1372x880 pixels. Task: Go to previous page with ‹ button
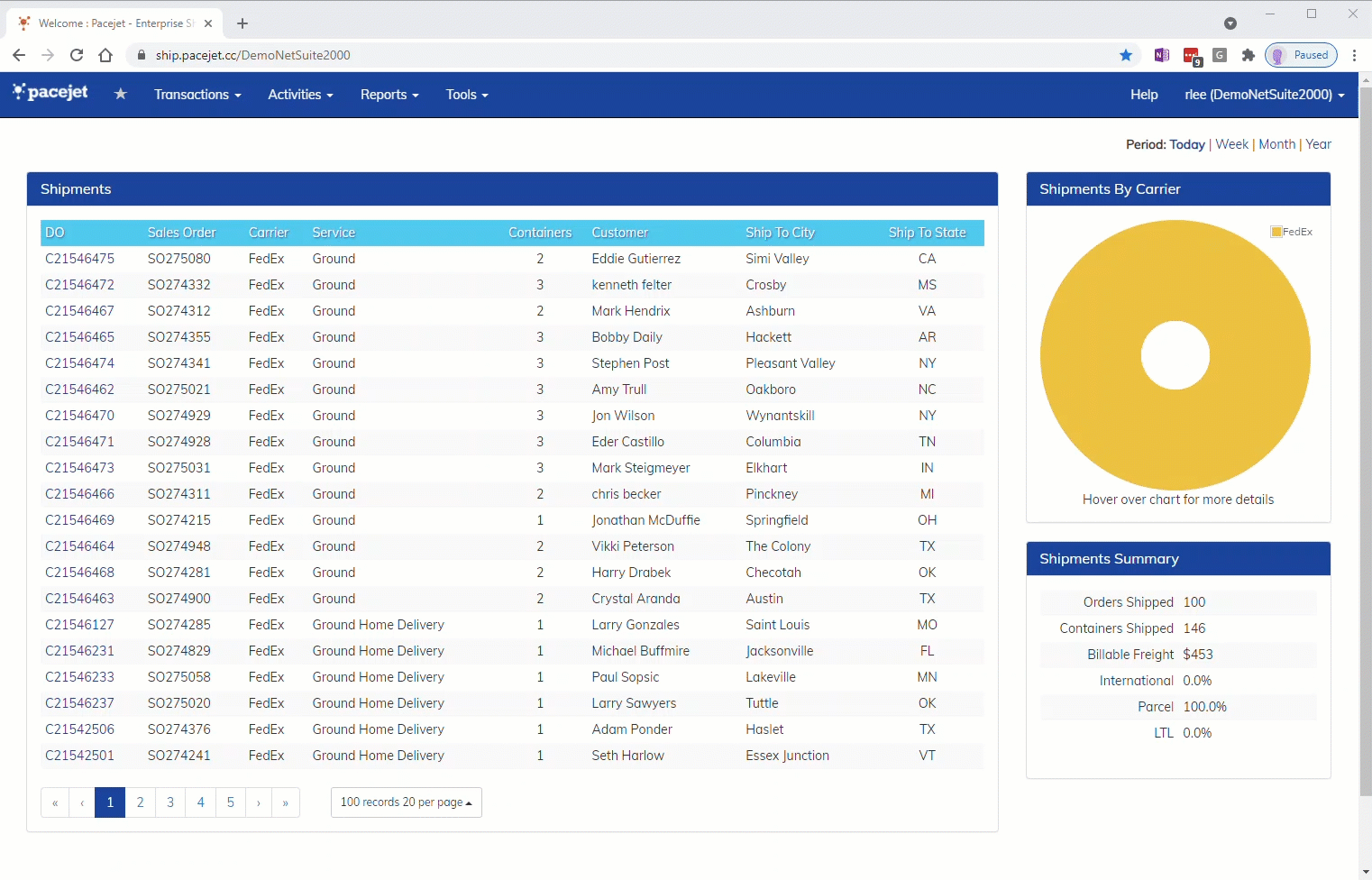point(82,802)
